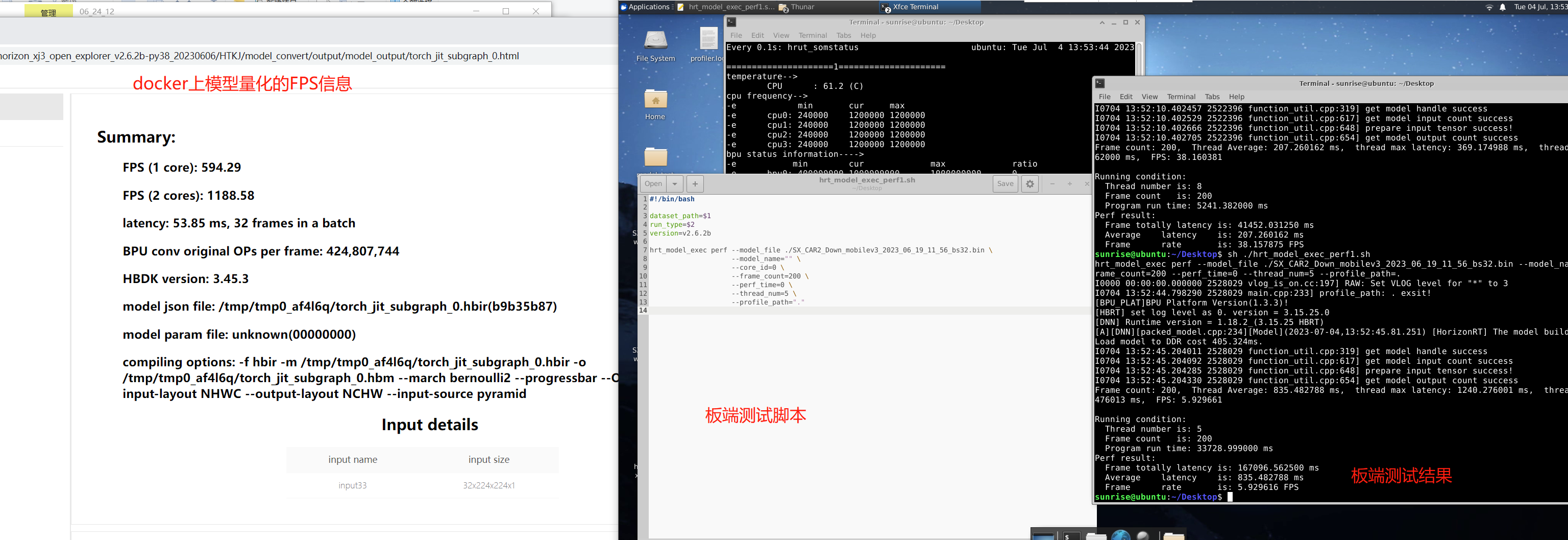Open the Wi-Fi network indicator
The height and width of the screenshot is (540, 1568).
1489,7
